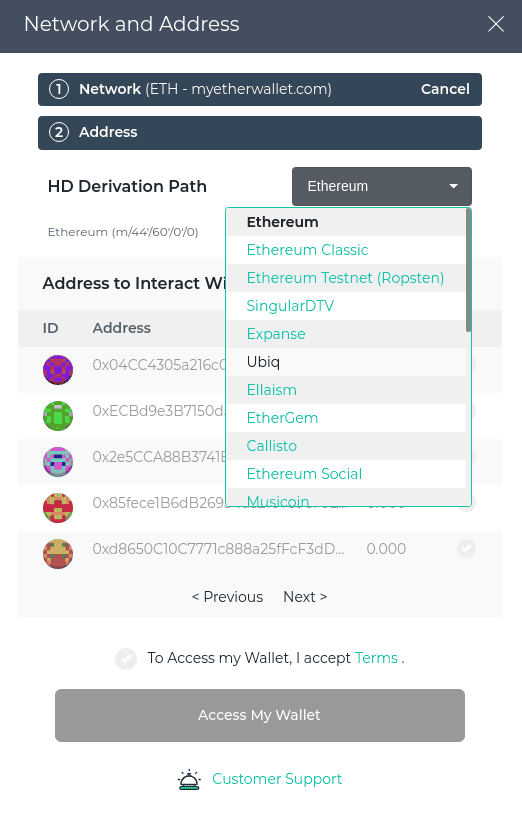The height and width of the screenshot is (816, 522).
Task: Click the pink-teal identicon for address 0x2e5CCA88
Action: 58,462
